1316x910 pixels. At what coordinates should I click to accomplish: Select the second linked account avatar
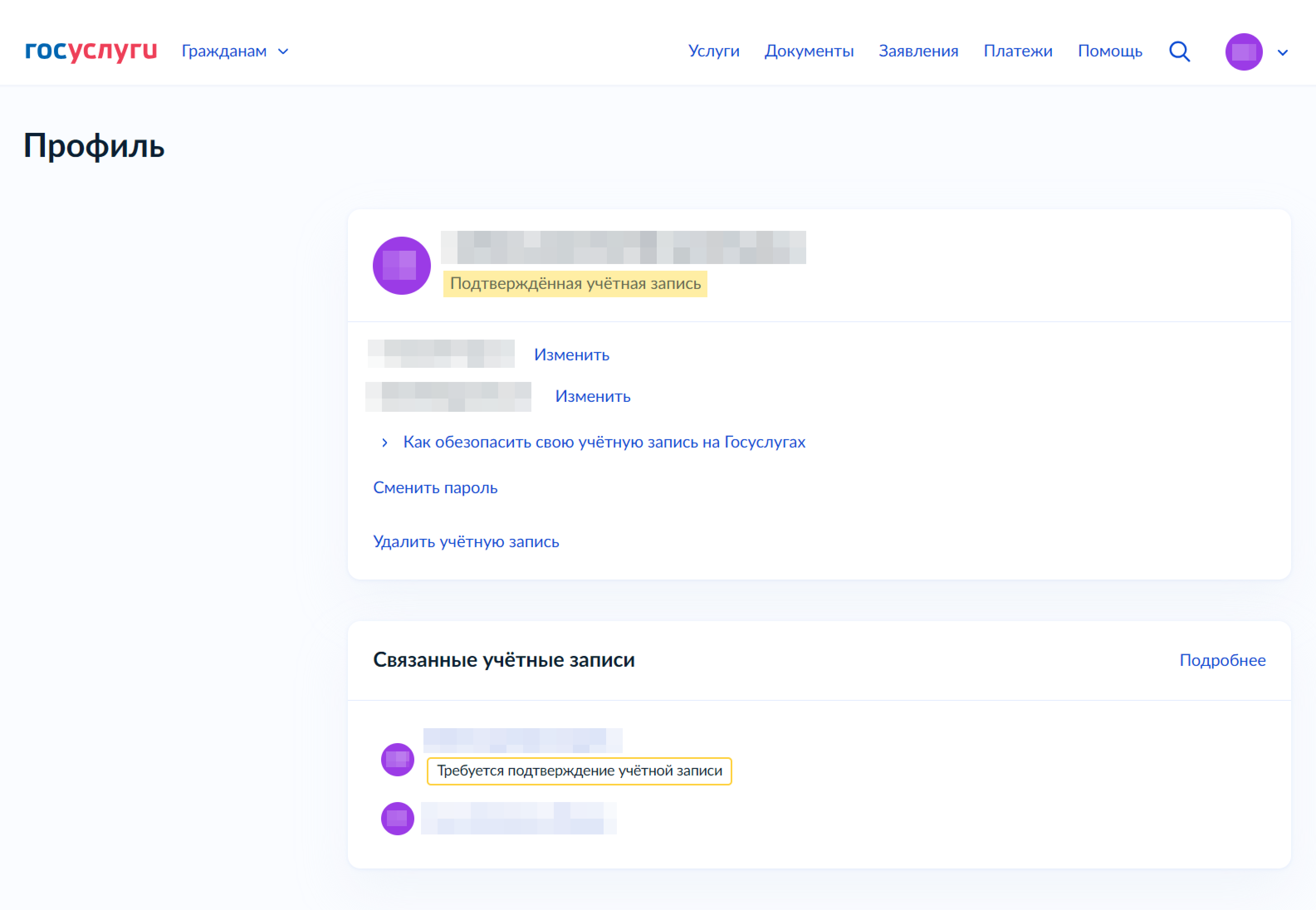(397, 819)
